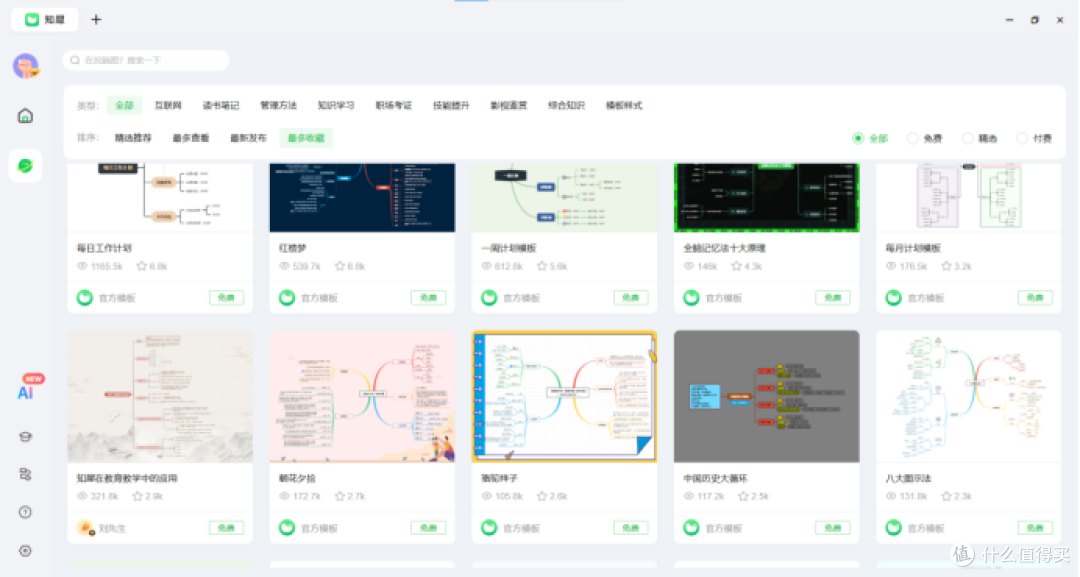The image size is (1080, 577).
Task: Open the 每月计划模板 thumbnail
Action: pyautogui.click(x=968, y=198)
